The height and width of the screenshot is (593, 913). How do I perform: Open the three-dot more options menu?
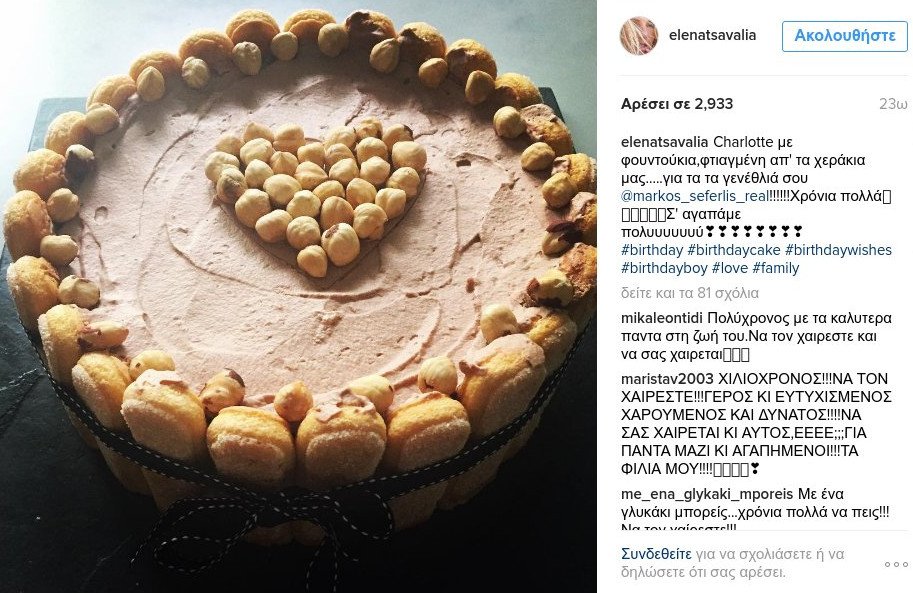point(896,564)
